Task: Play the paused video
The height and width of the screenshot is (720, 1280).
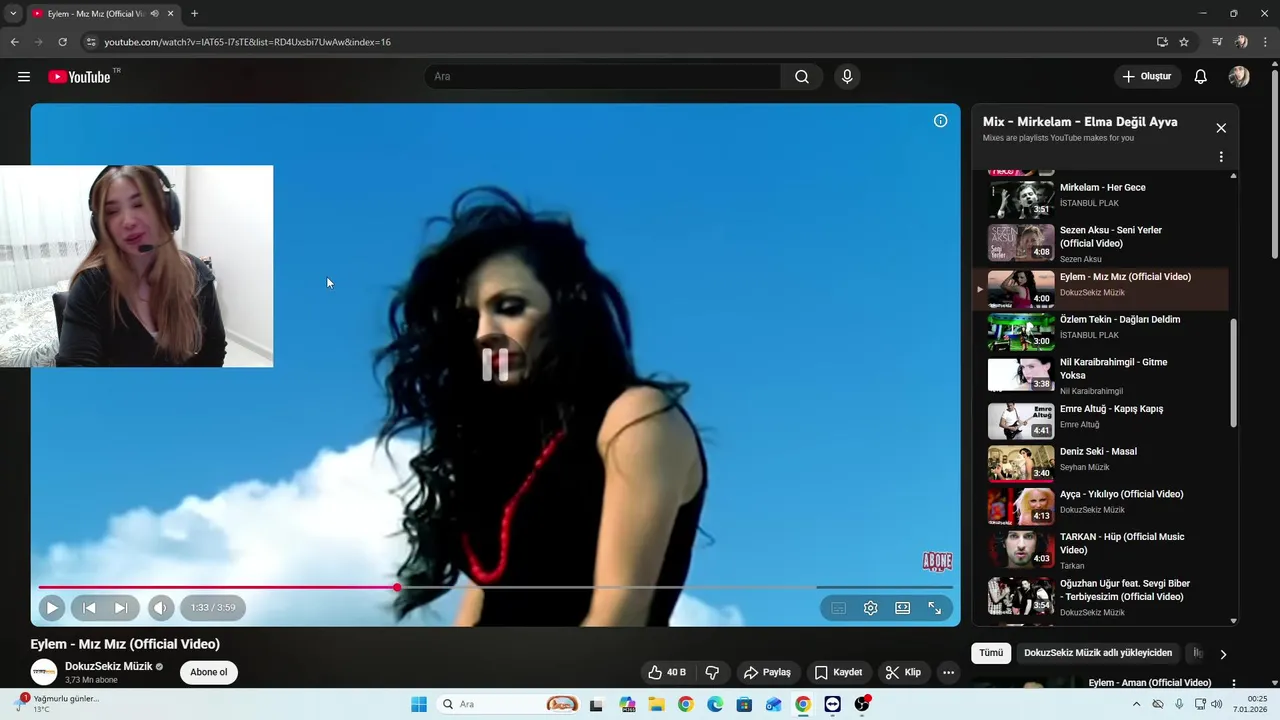Action: point(52,607)
